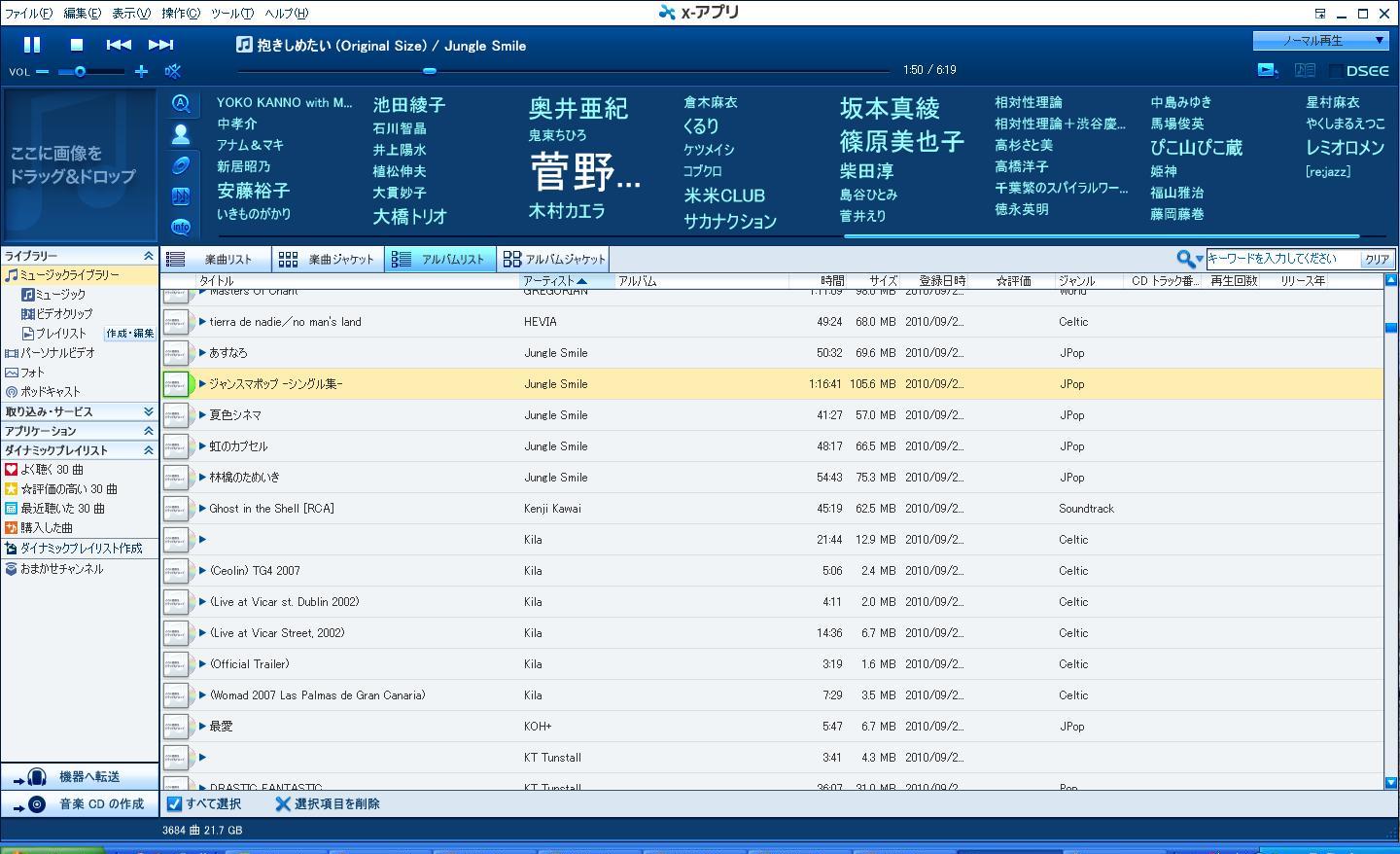Click the 作成・編集 playlist button
The width and height of the screenshot is (1400, 854).
[x=130, y=334]
